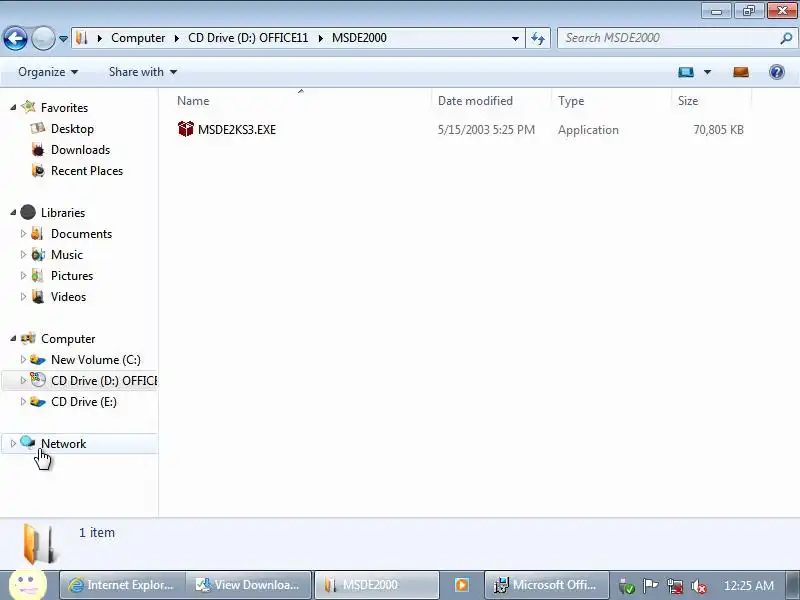Open Favorites in navigation pane
Image resolution: width=800 pixels, height=600 pixels.
pyautogui.click(x=64, y=108)
